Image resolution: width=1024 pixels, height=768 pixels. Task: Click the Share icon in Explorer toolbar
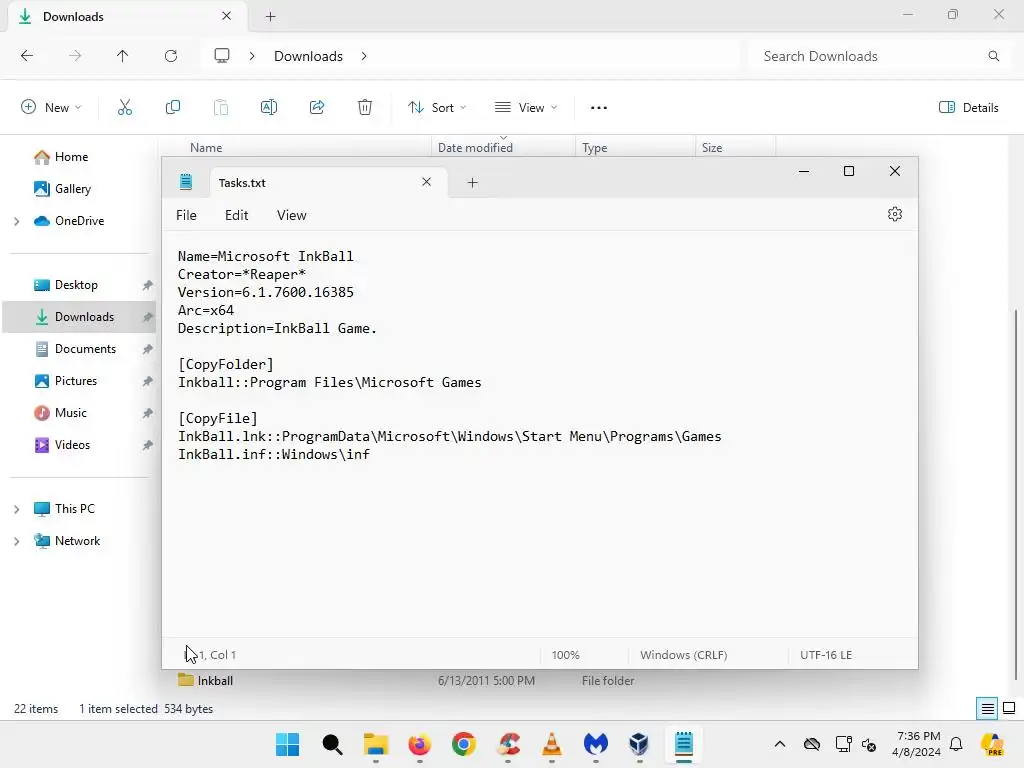pos(317,107)
